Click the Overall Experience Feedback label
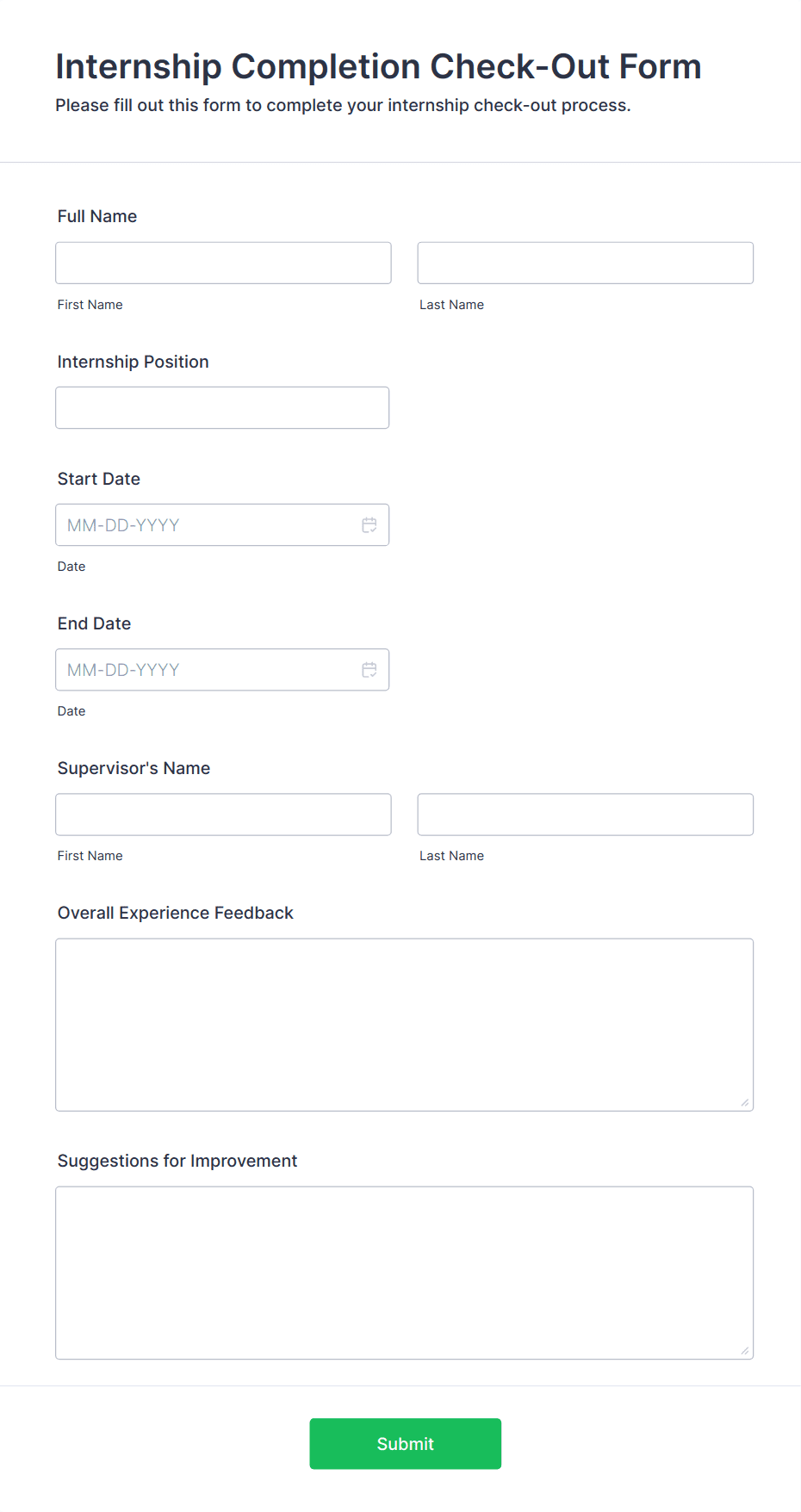 click(x=175, y=913)
